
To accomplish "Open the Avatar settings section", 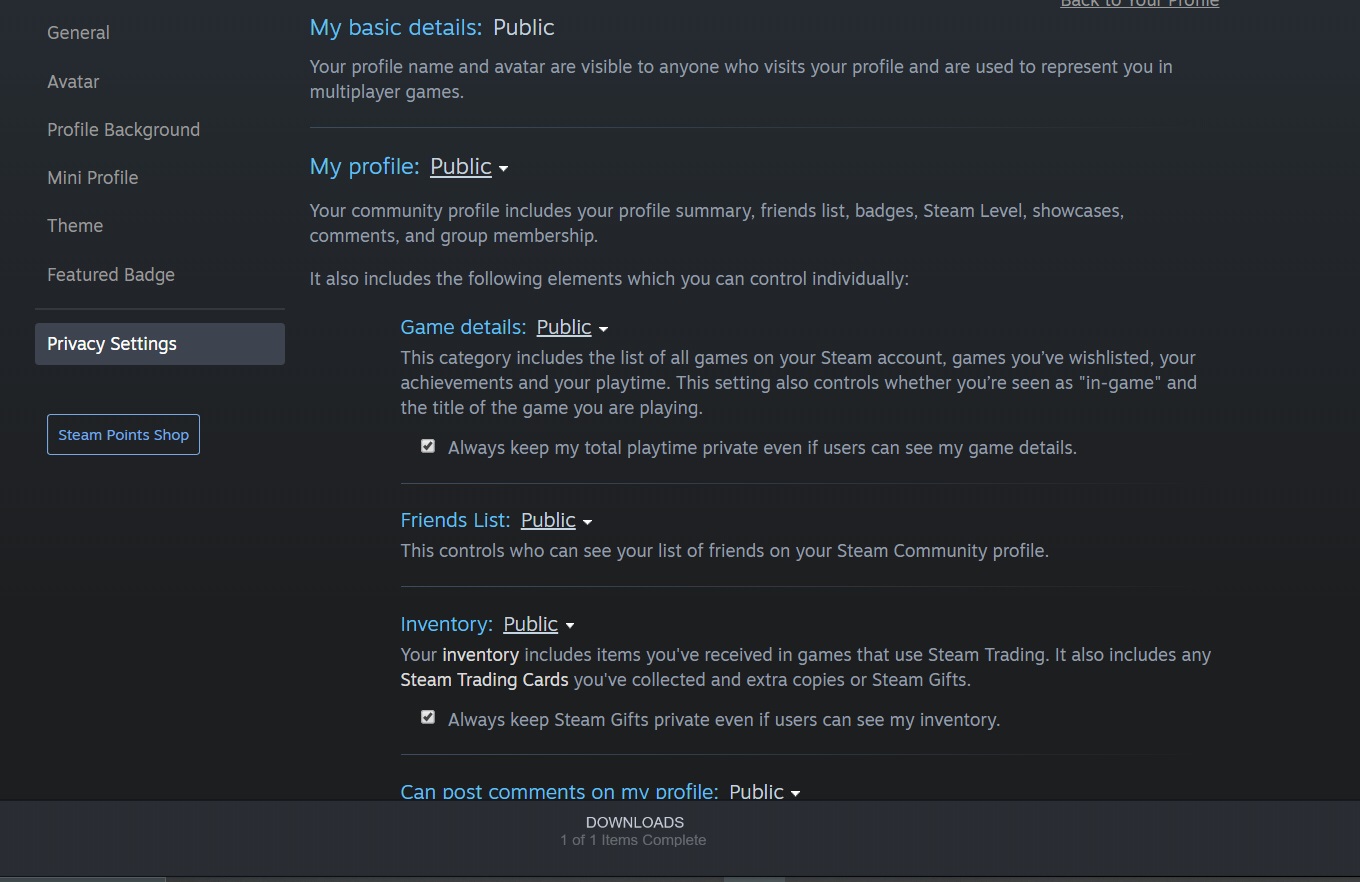I will 73,82.
